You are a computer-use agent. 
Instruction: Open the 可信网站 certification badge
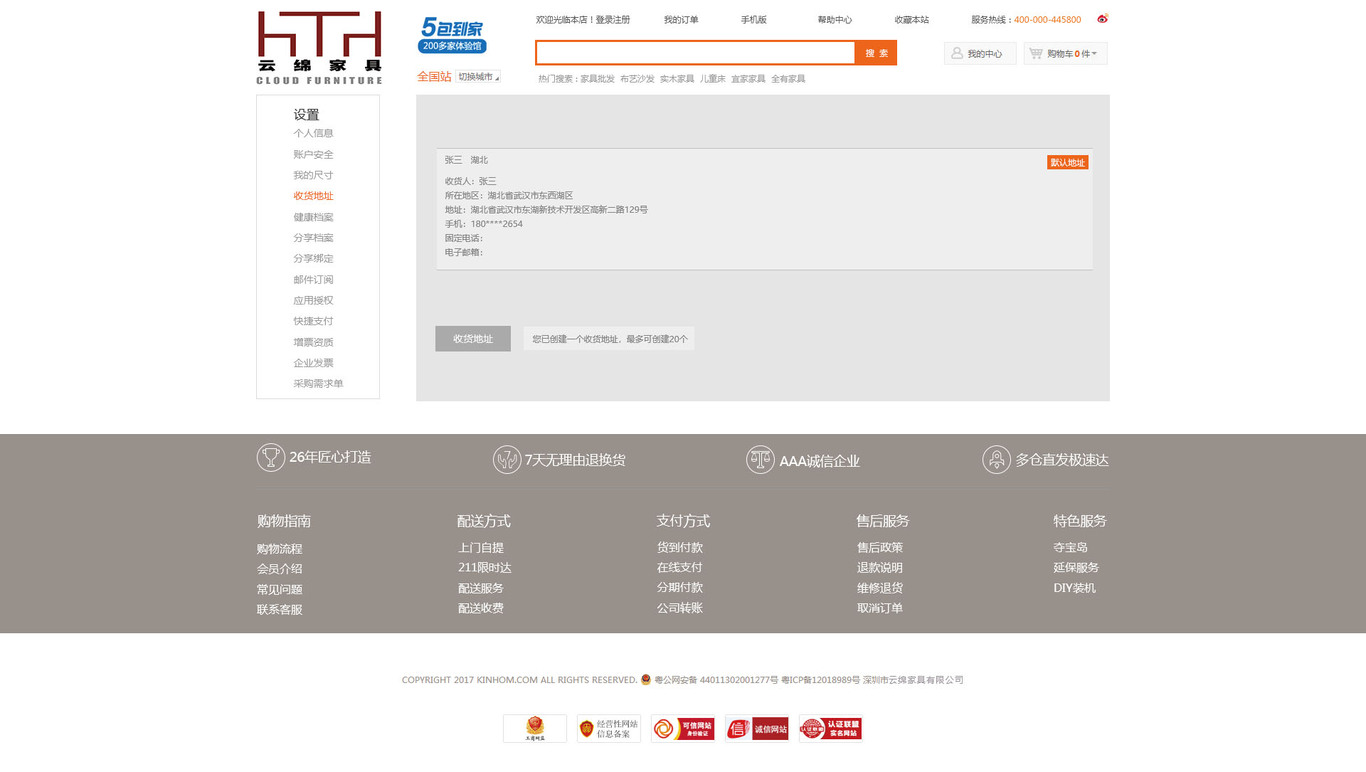click(683, 728)
